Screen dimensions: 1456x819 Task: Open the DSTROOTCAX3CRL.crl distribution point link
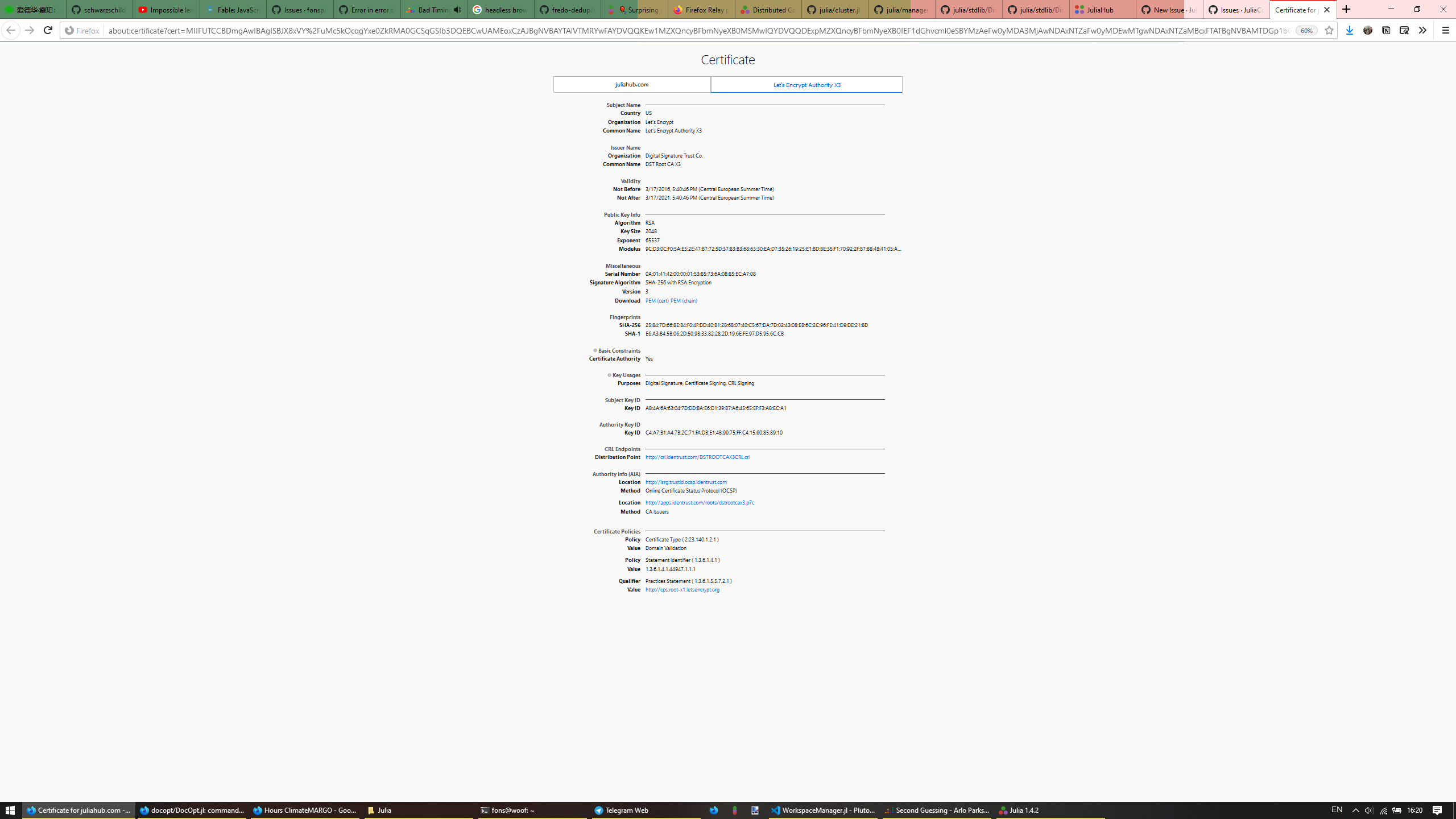[x=697, y=457]
